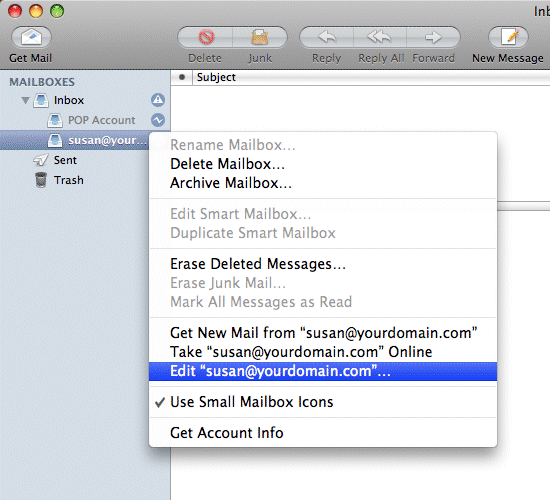Collapse the Inbox disclosure triangle
Image resolution: width=550 pixels, height=500 pixels.
[25, 100]
